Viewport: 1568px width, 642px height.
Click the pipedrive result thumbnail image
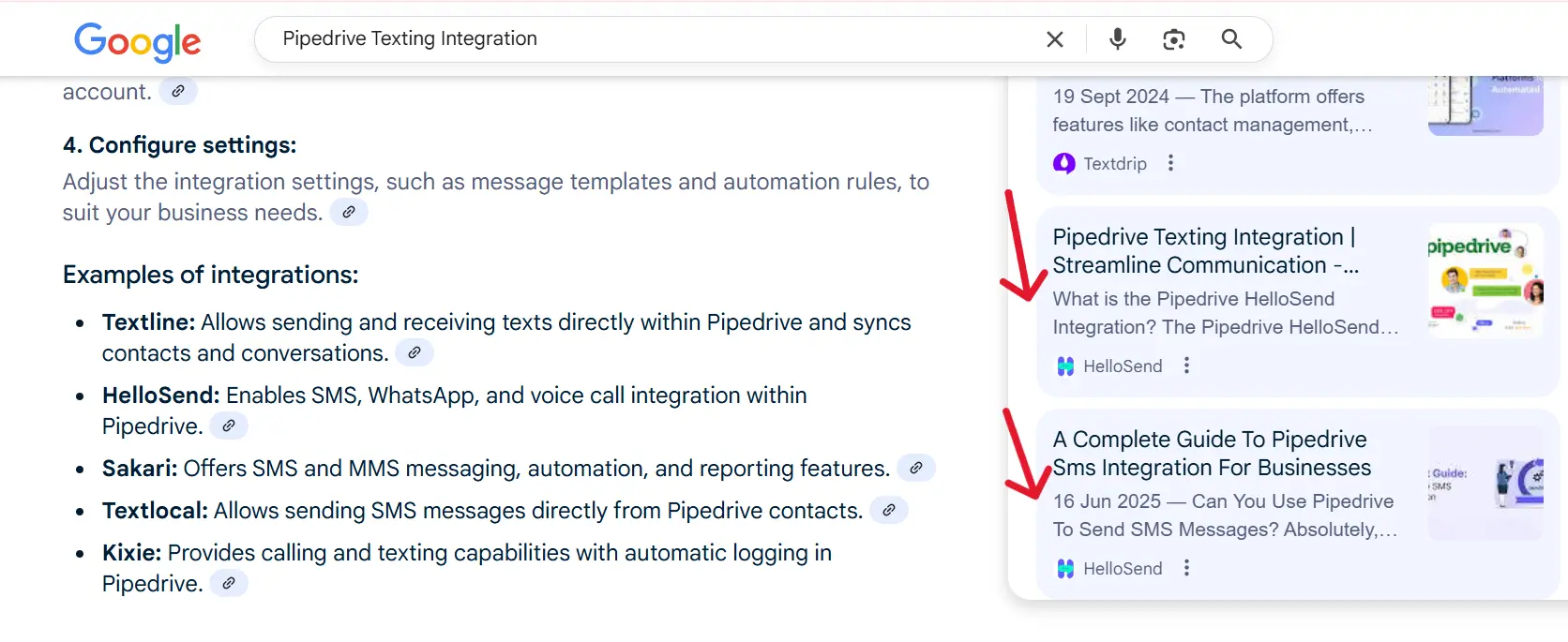pyautogui.click(x=1485, y=280)
